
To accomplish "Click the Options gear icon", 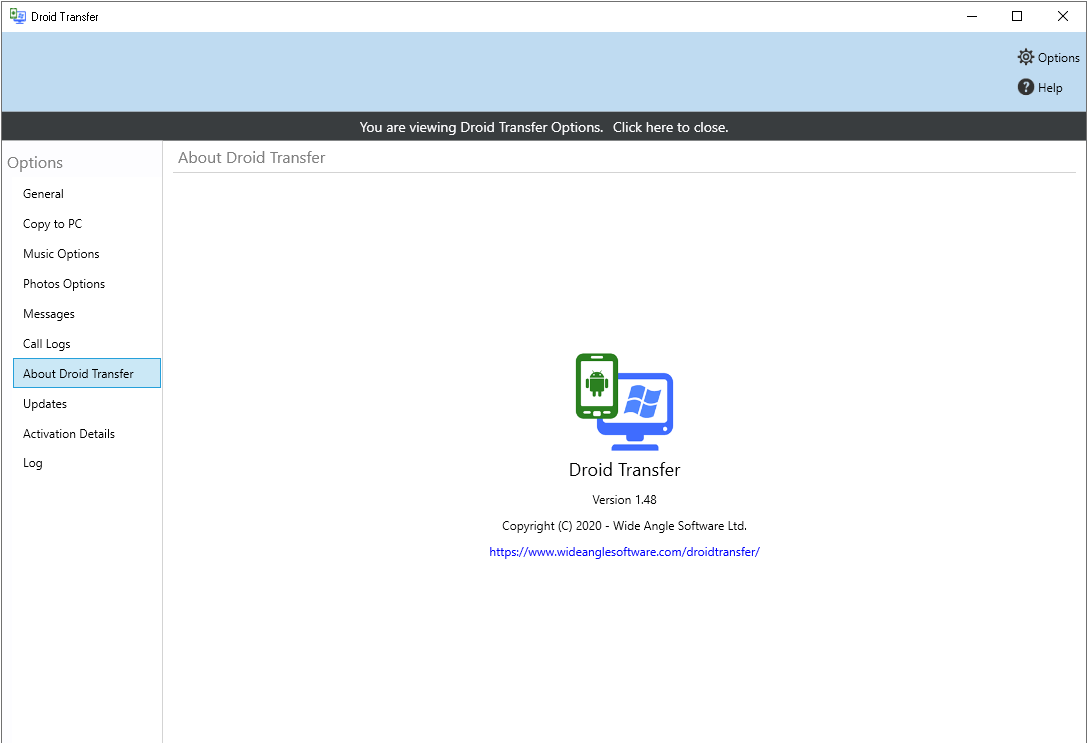I will (x=1026, y=57).
